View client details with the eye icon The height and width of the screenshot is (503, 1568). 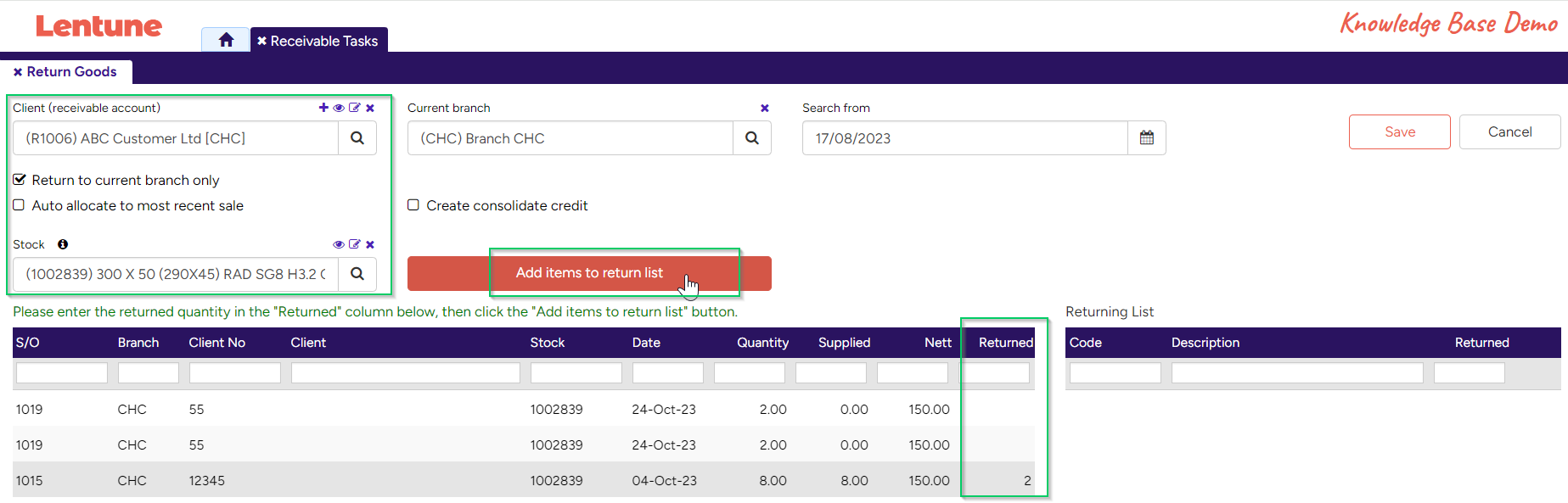click(x=339, y=108)
